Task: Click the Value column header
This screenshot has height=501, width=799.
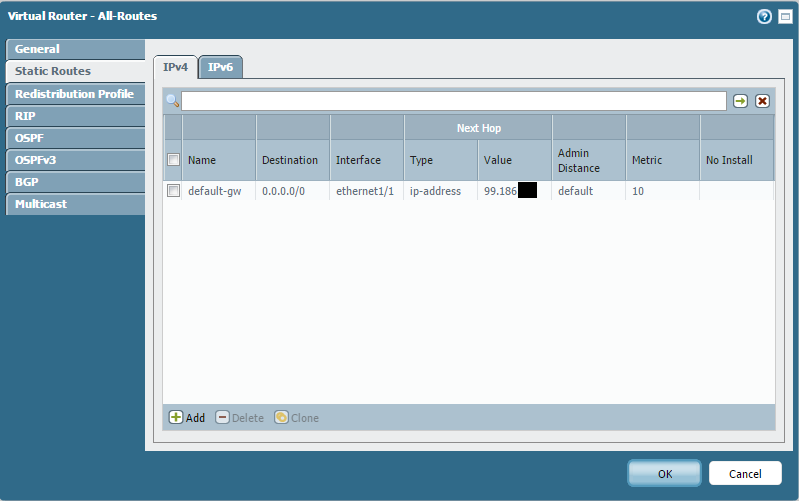Action: pos(515,160)
